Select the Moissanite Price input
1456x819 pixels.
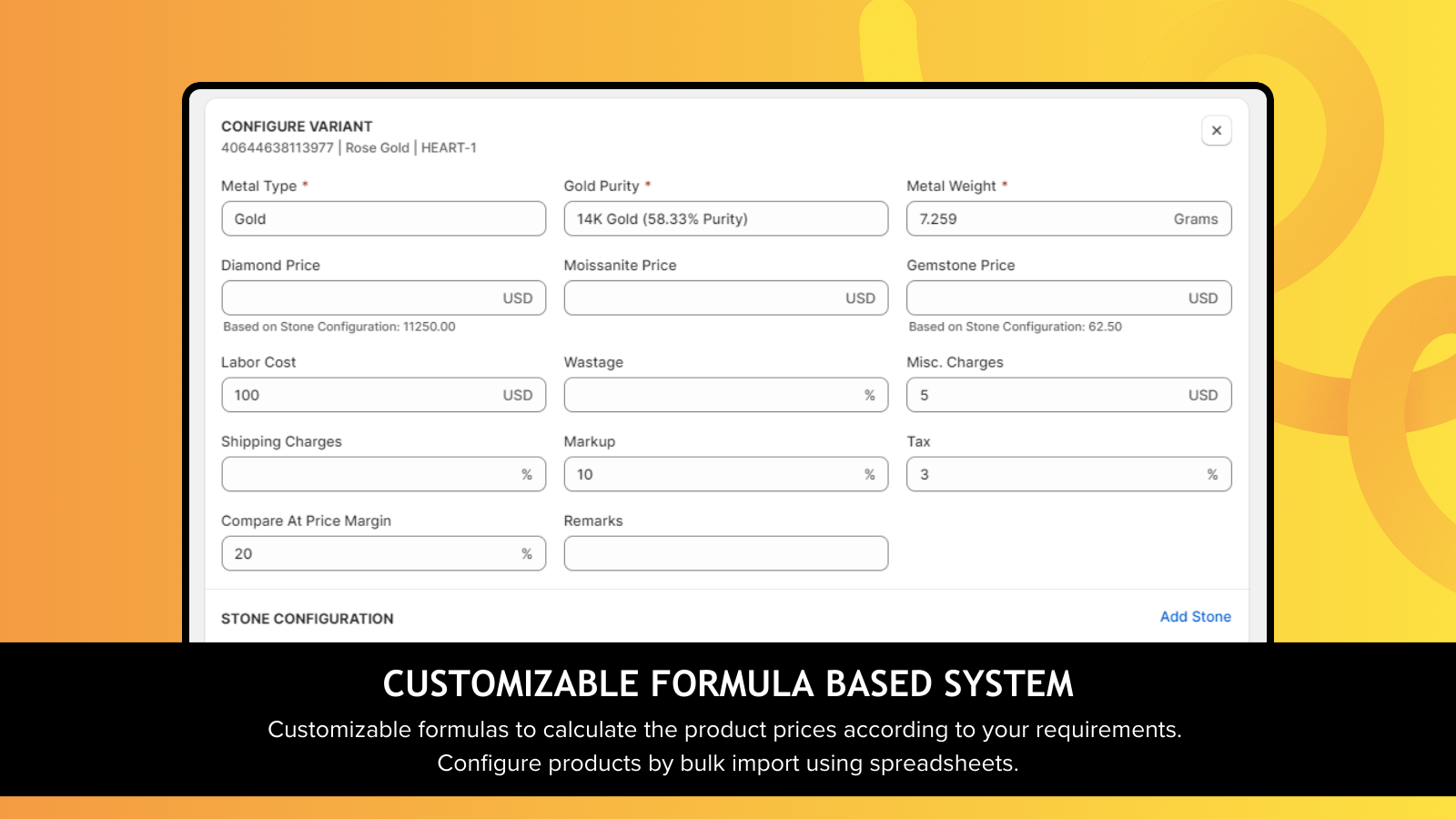[710, 298]
